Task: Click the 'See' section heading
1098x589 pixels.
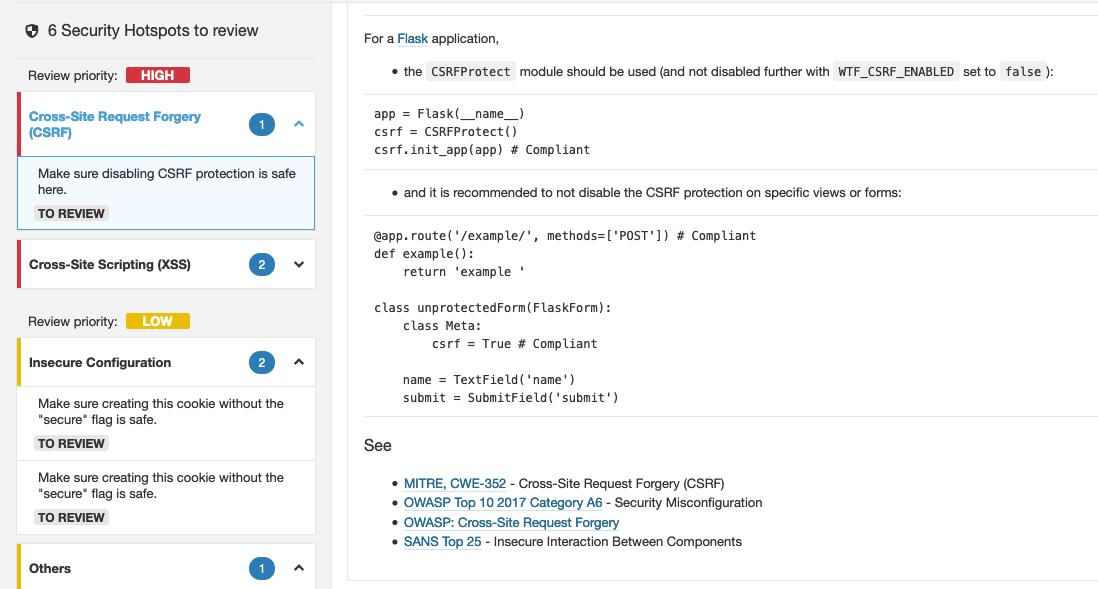Action: (377, 445)
